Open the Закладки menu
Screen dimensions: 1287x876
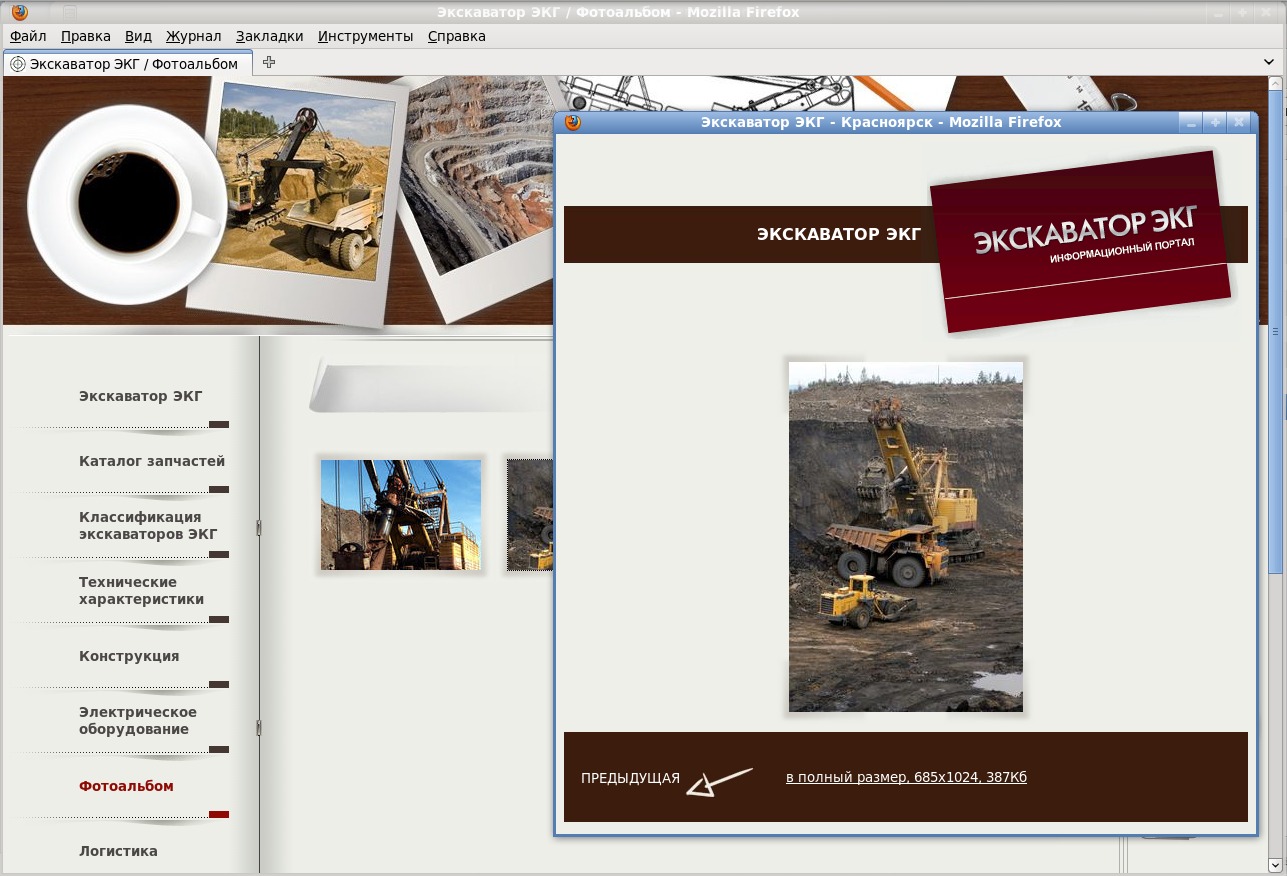[x=269, y=36]
